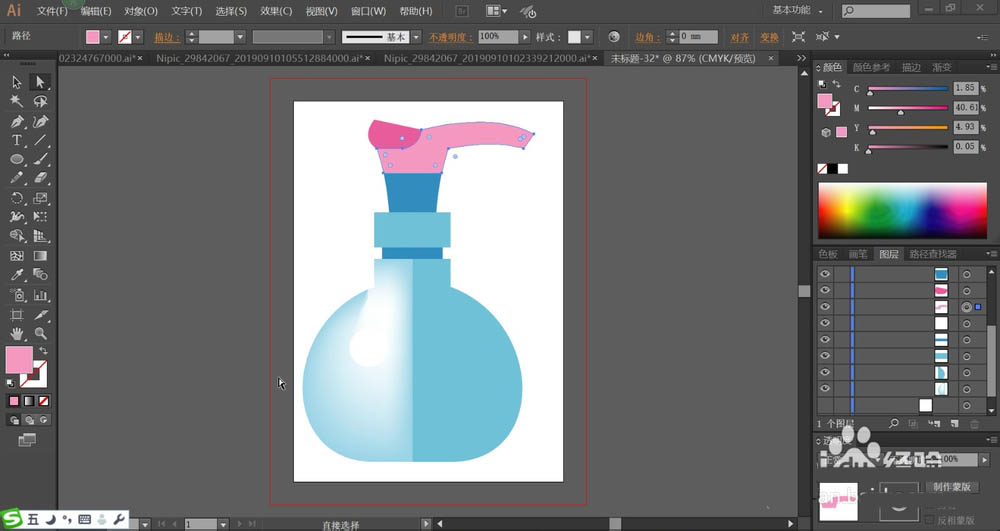Open the 文件(F) menu
The width and height of the screenshot is (1000, 531).
(x=52, y=11)
